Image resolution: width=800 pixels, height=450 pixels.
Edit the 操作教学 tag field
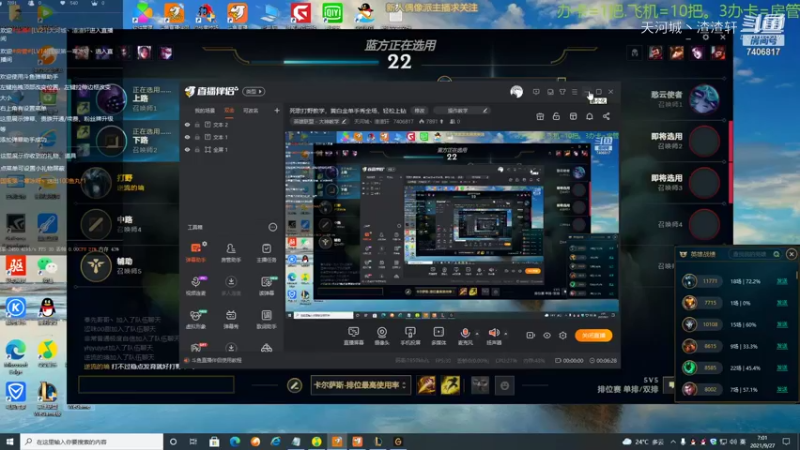[x=462, y=111]
